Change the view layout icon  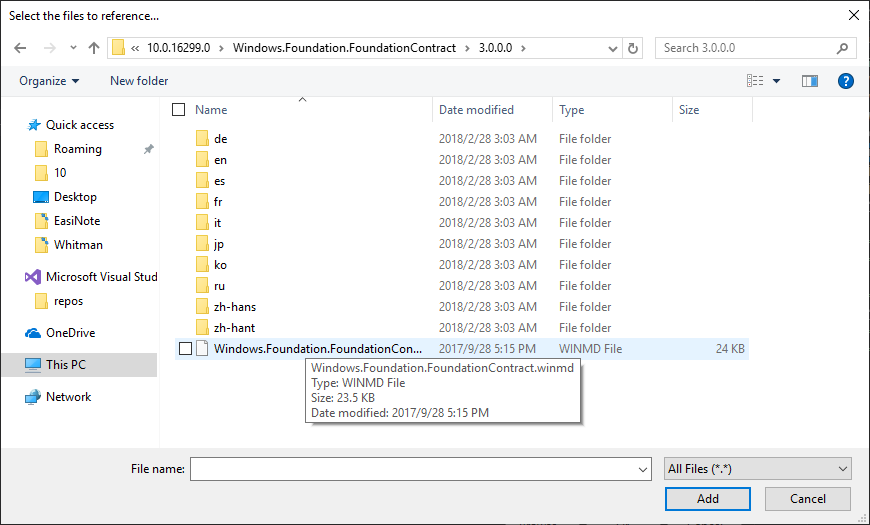[x=755, y=81]
